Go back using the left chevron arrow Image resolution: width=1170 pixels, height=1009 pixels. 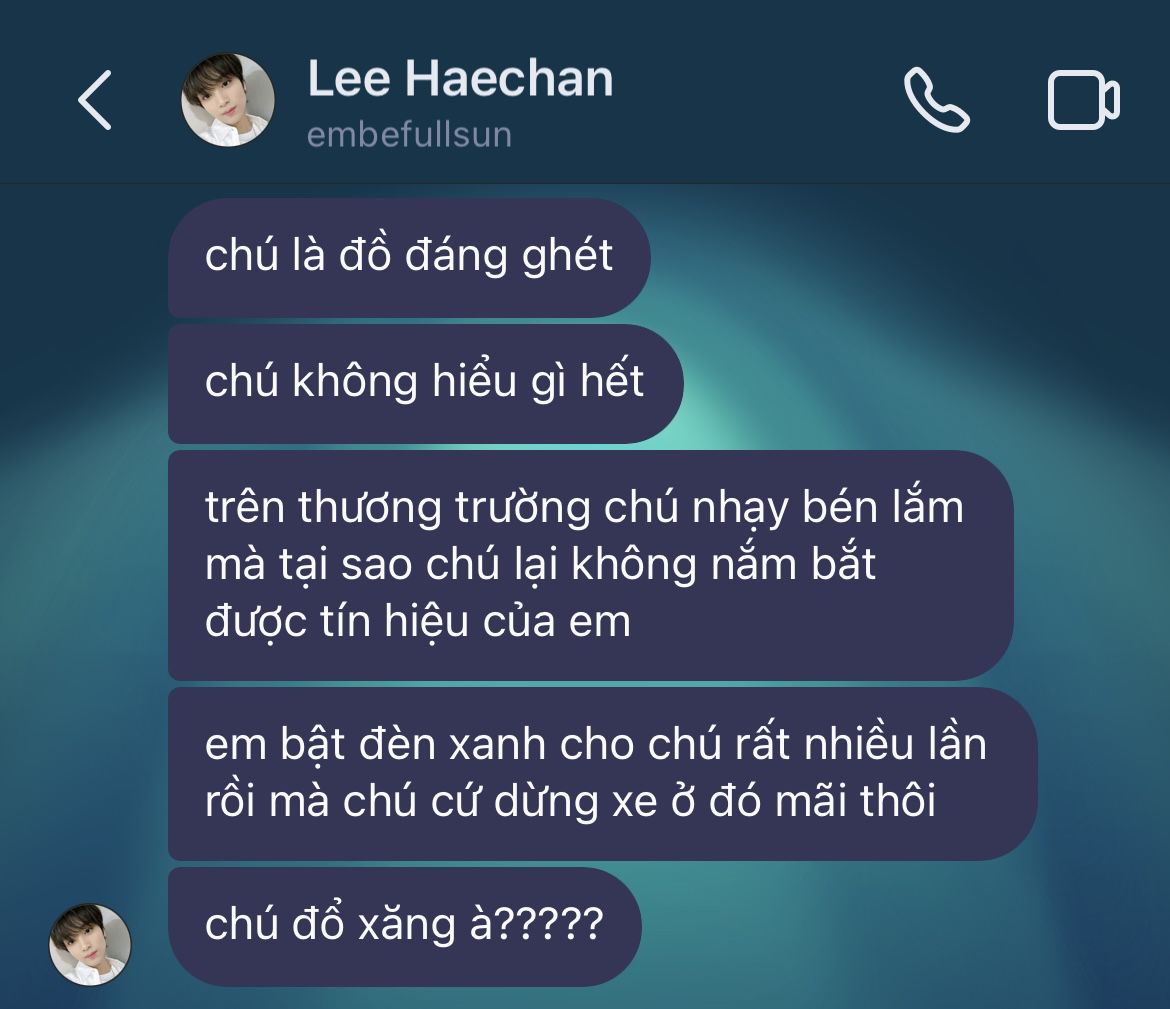(x=95, y=100)
